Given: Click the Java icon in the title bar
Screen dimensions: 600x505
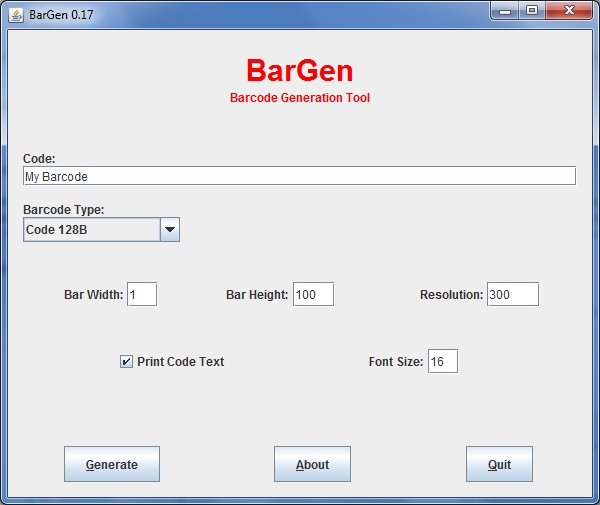Looking at the screenshot, I should 14,12.
